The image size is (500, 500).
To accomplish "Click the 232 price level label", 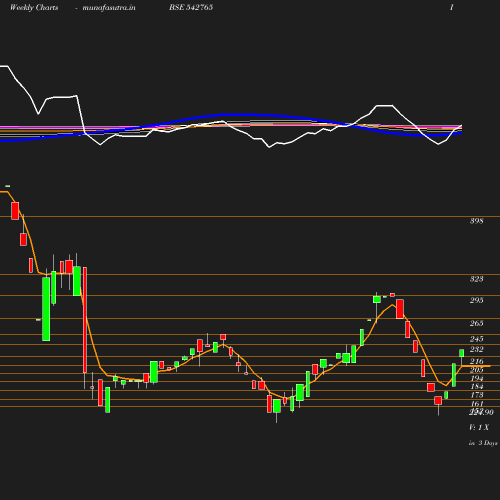I will point(476,349).
